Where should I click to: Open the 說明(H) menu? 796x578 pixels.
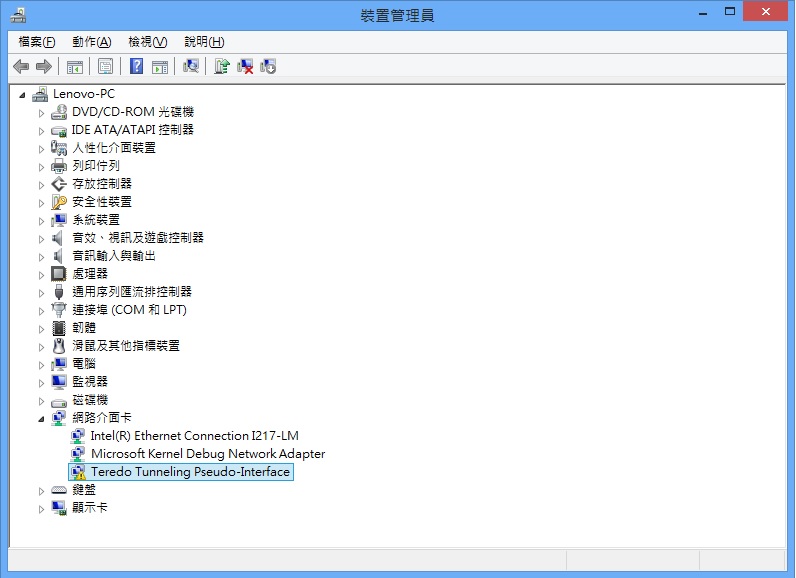(204, 42)
